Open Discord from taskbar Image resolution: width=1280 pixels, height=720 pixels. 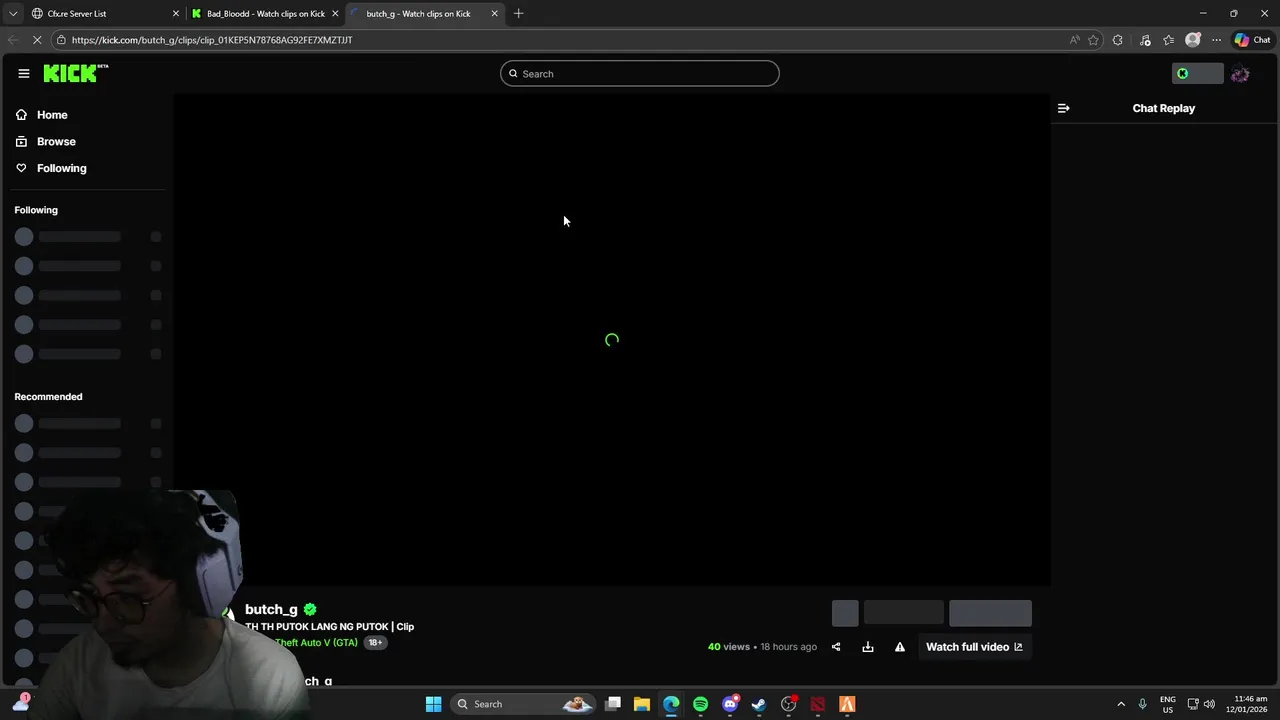click(730, 704)
